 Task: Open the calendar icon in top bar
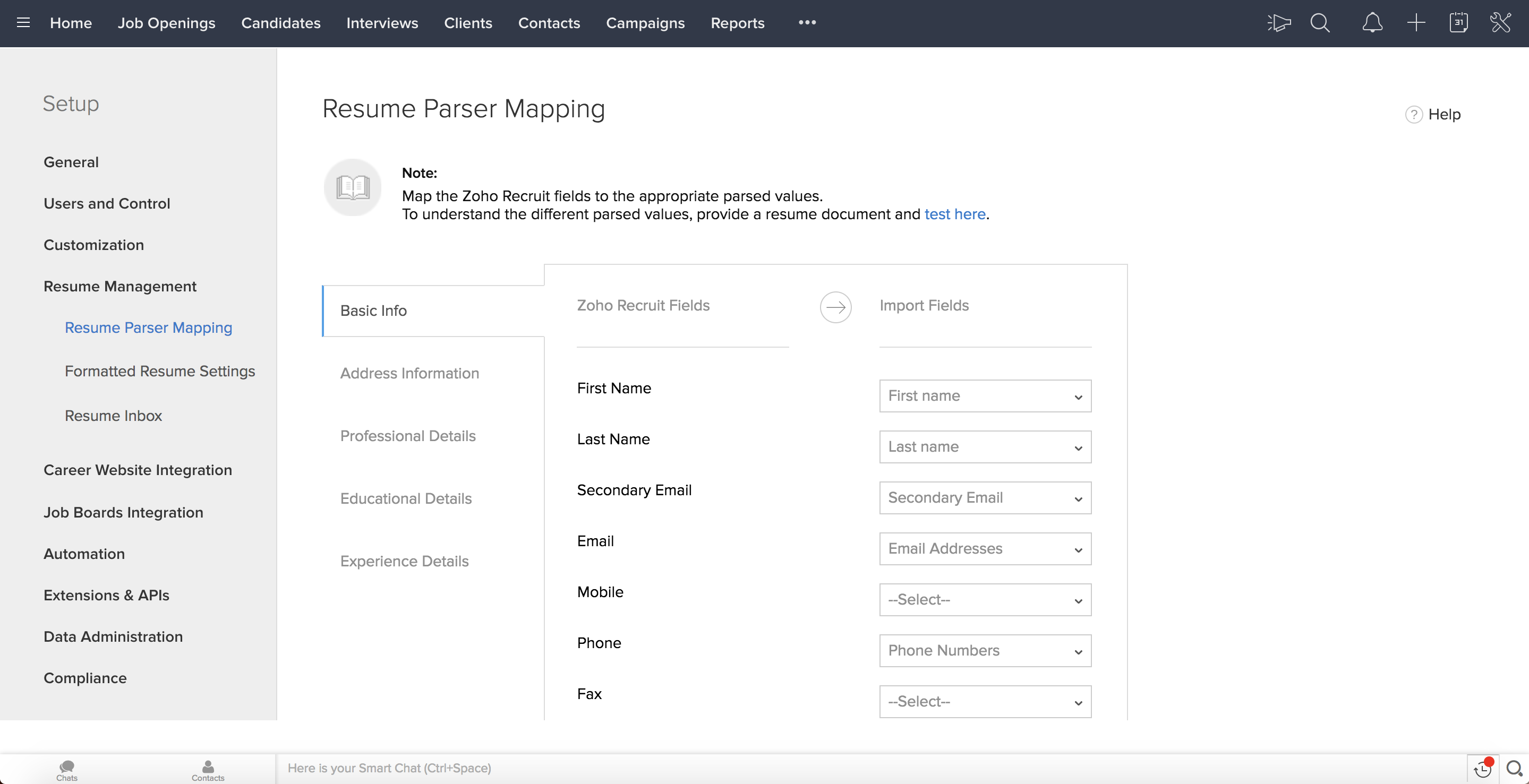pos(1458,22)
